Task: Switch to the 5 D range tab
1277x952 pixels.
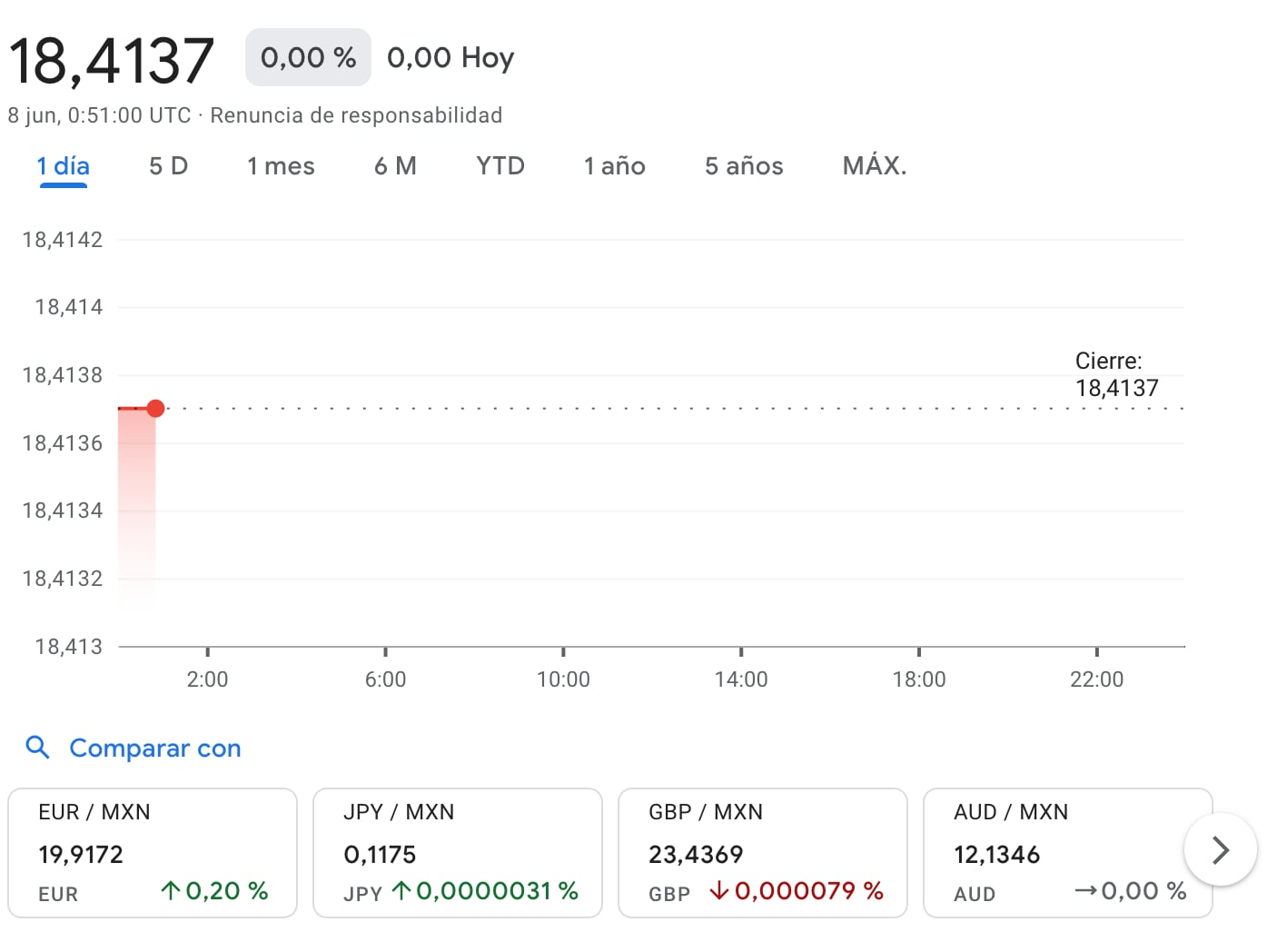Action: point(168,166)
